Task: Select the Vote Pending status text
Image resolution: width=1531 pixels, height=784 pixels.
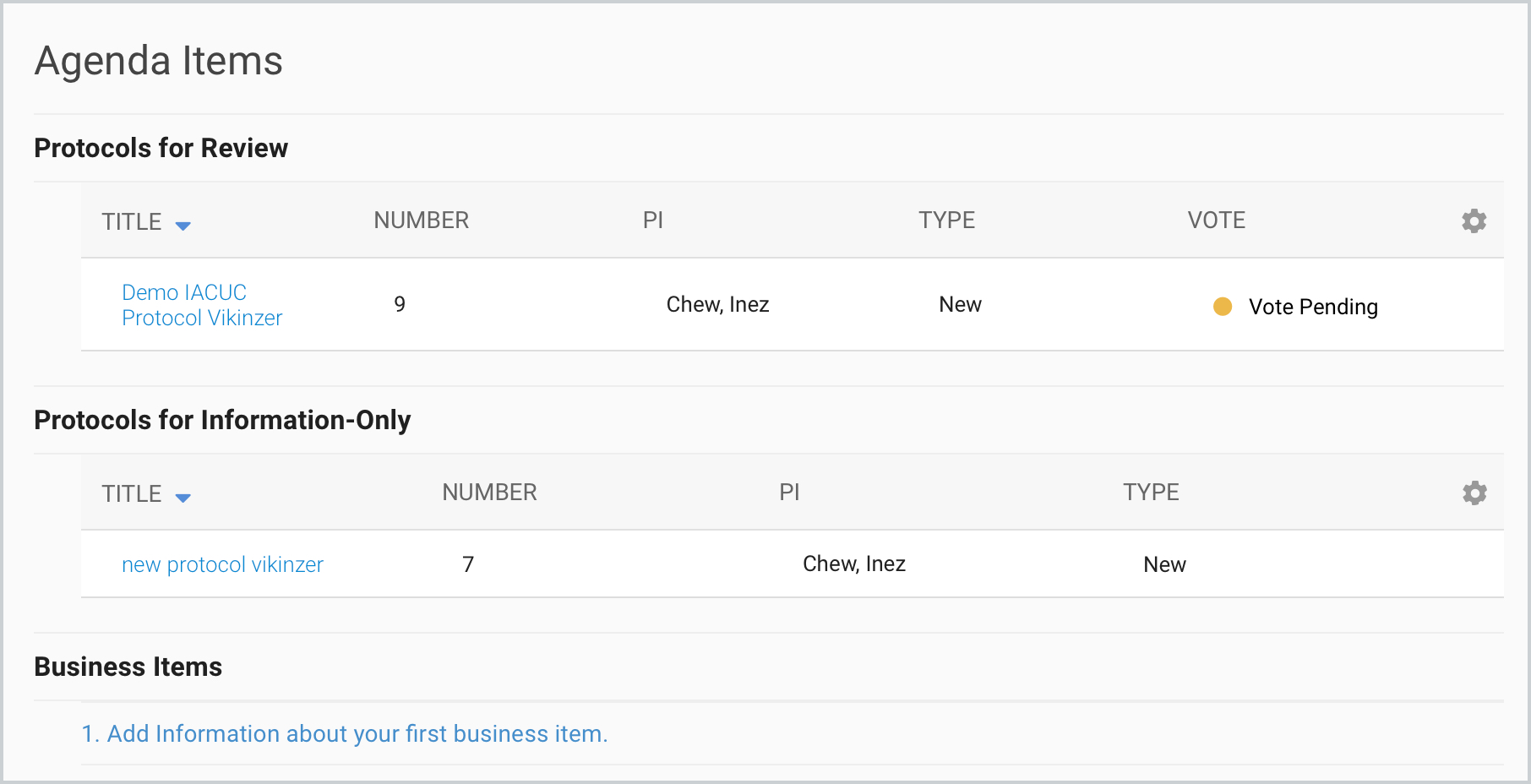Action: tap(1312, 307)
